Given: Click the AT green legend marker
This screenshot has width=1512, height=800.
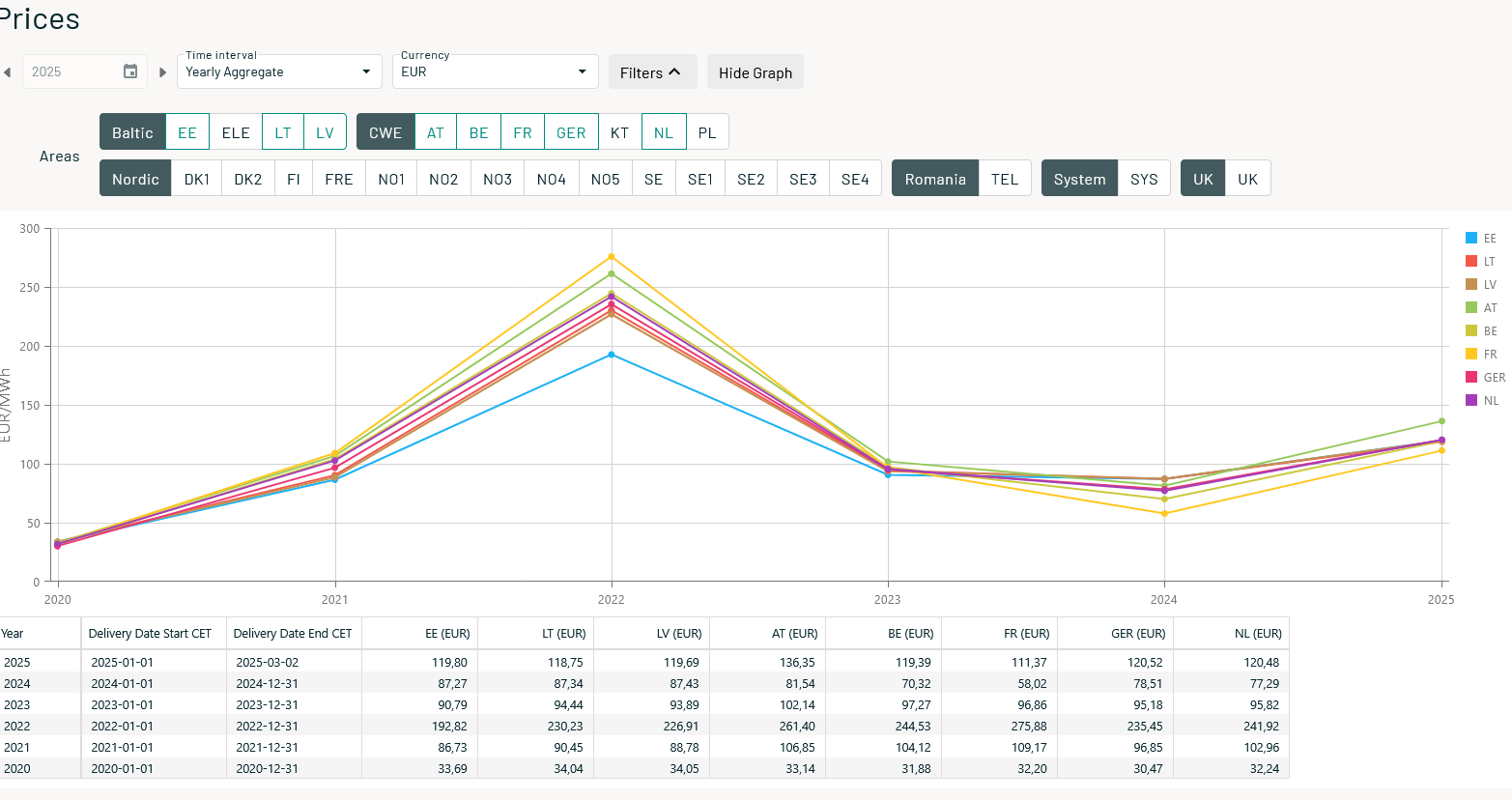Looking at the screenshot, I should click(1471, 307).
